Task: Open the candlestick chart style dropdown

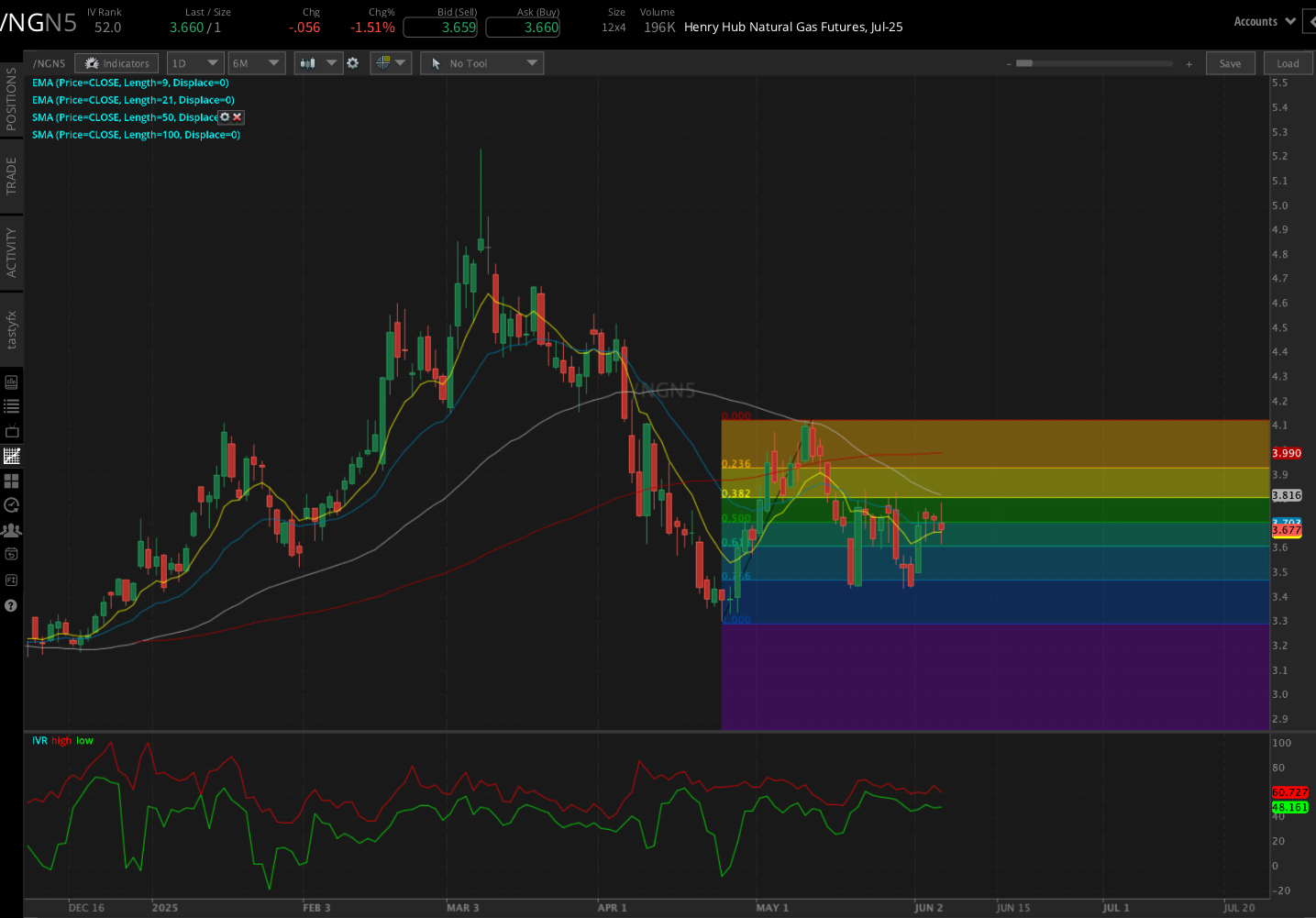Action: pos(317,63)
